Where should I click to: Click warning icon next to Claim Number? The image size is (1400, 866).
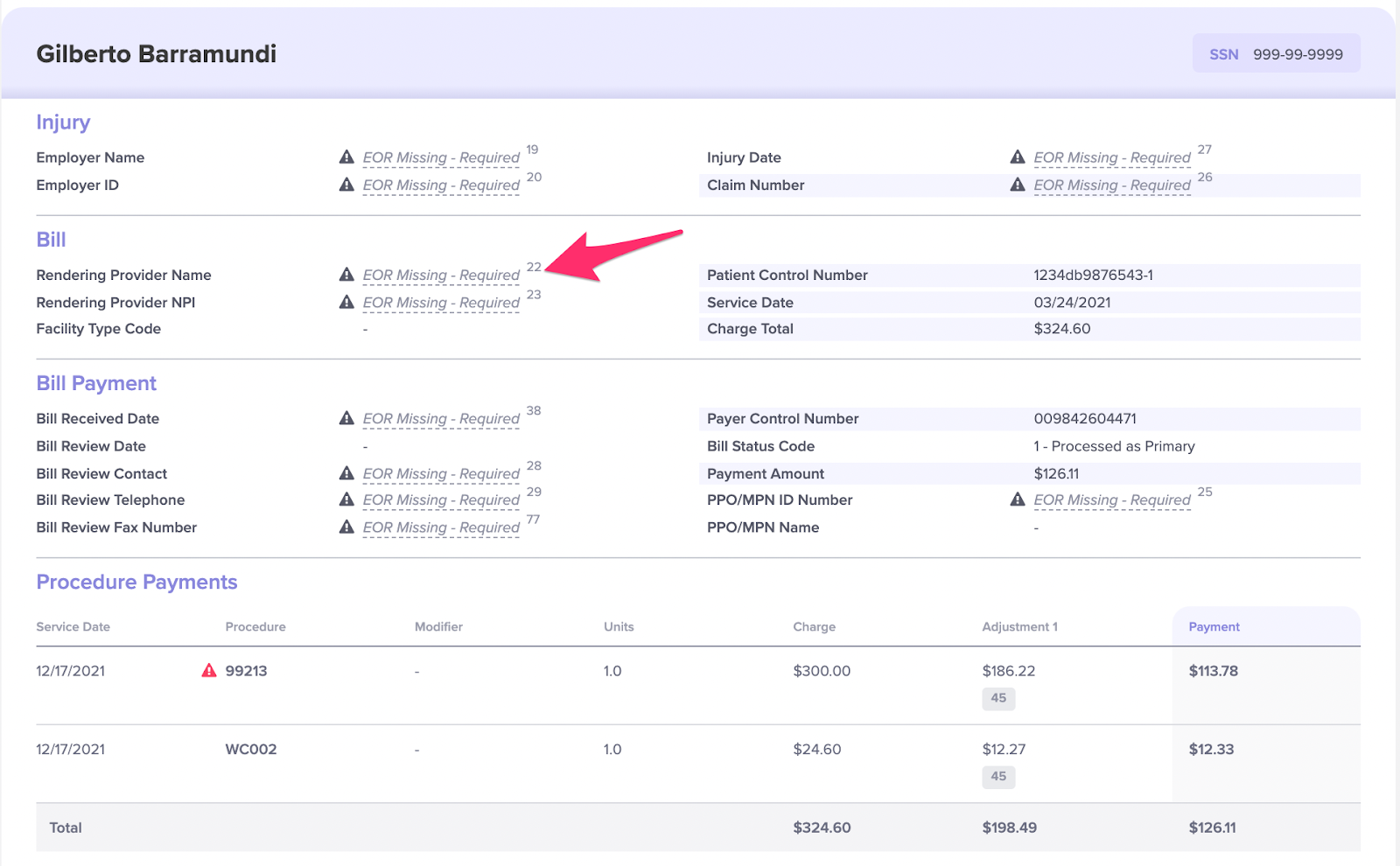pos(1018,185)
